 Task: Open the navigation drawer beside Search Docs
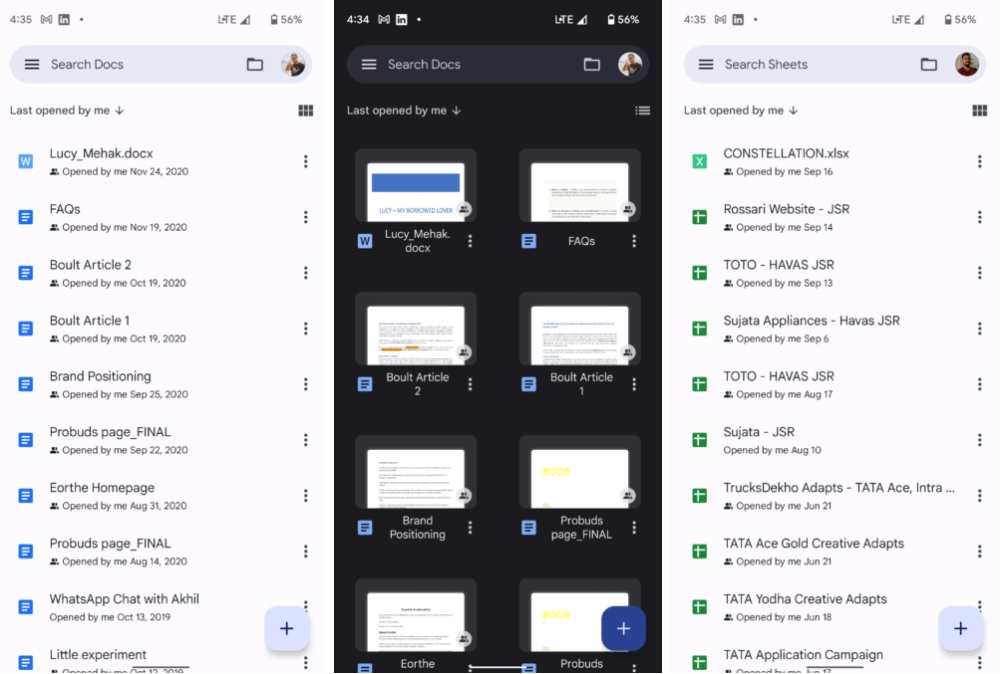[33, 64]
